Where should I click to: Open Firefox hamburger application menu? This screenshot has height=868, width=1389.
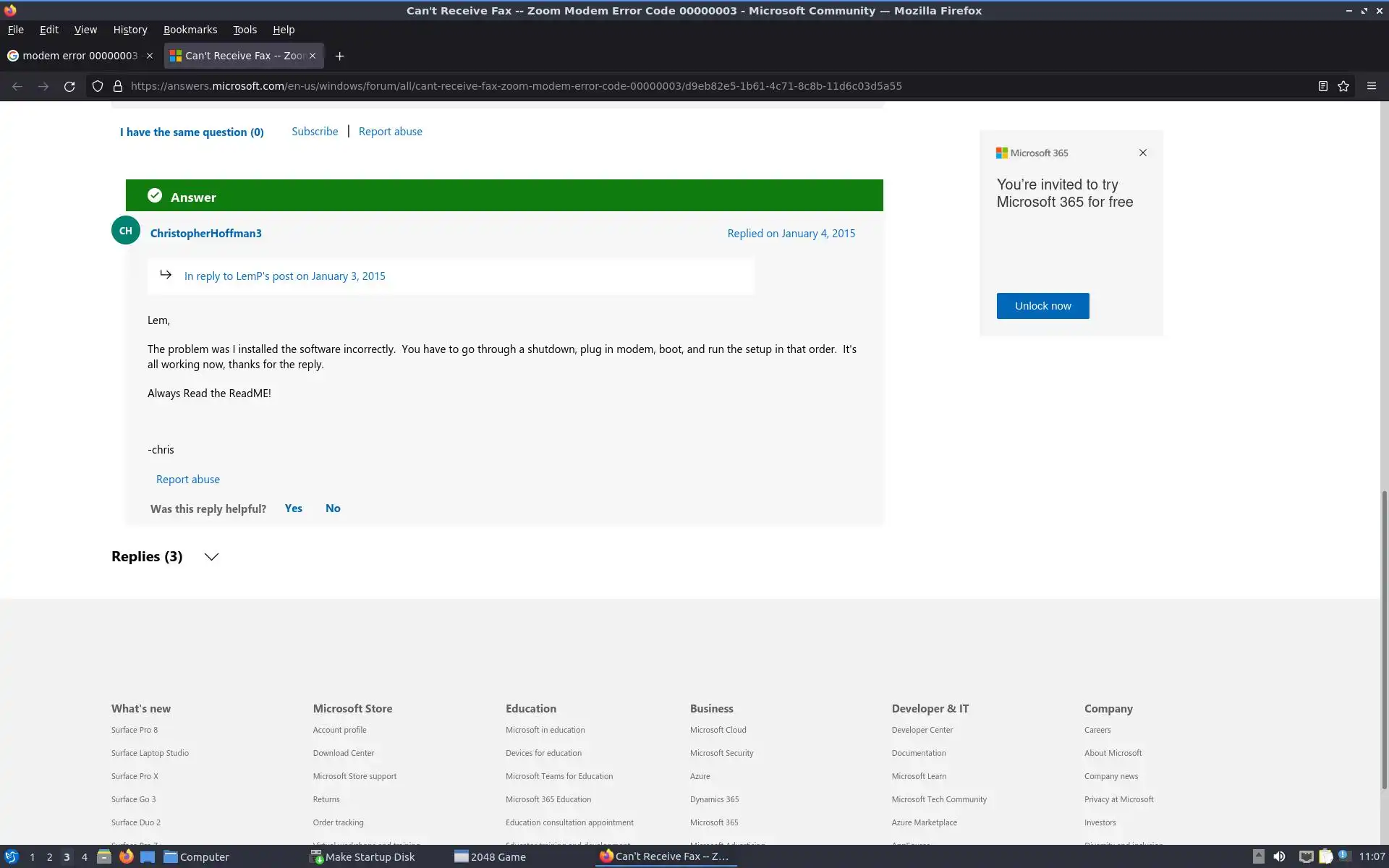(x=1371, y=86)
